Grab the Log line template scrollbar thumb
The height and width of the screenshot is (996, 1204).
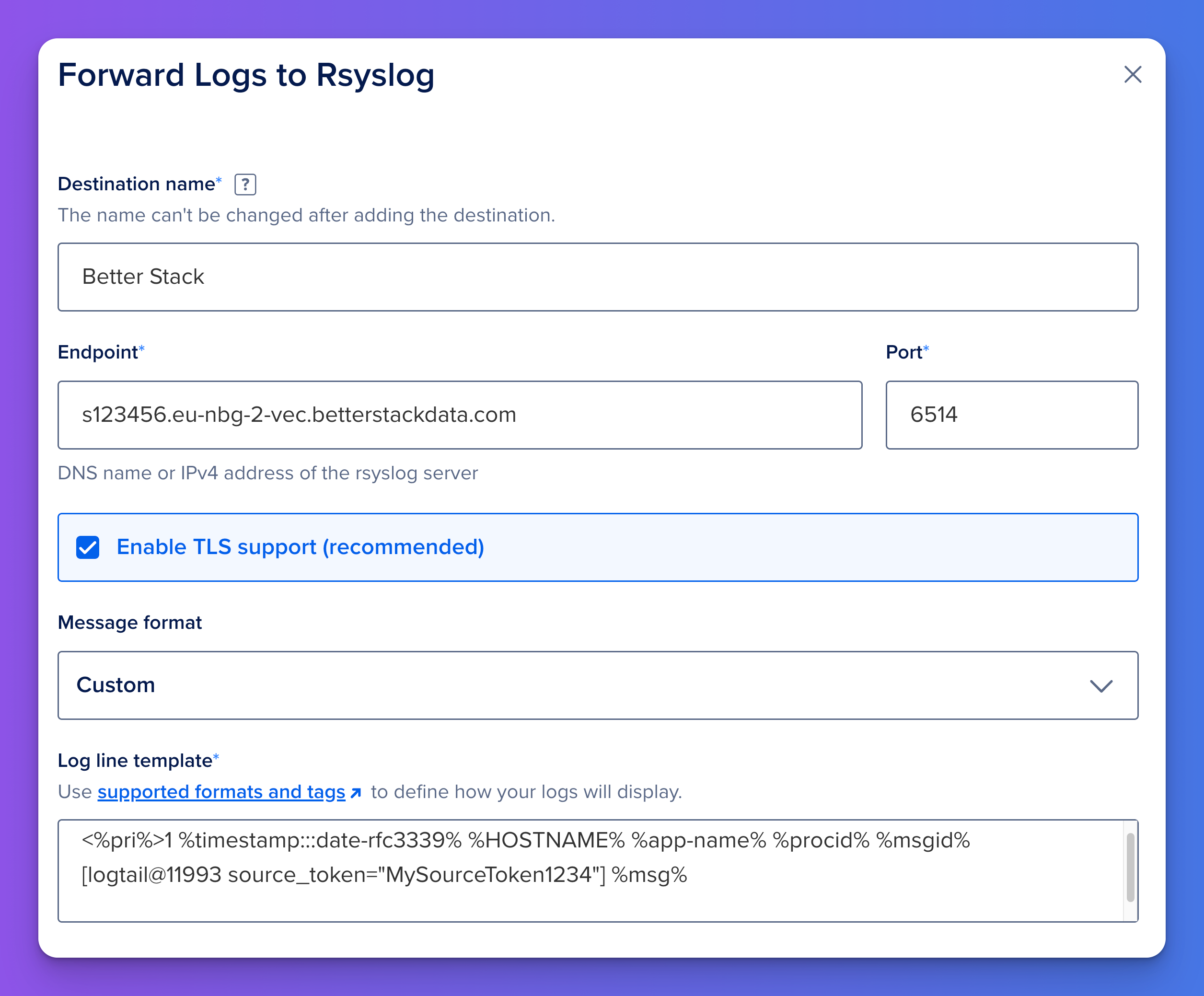[1130, 868]
